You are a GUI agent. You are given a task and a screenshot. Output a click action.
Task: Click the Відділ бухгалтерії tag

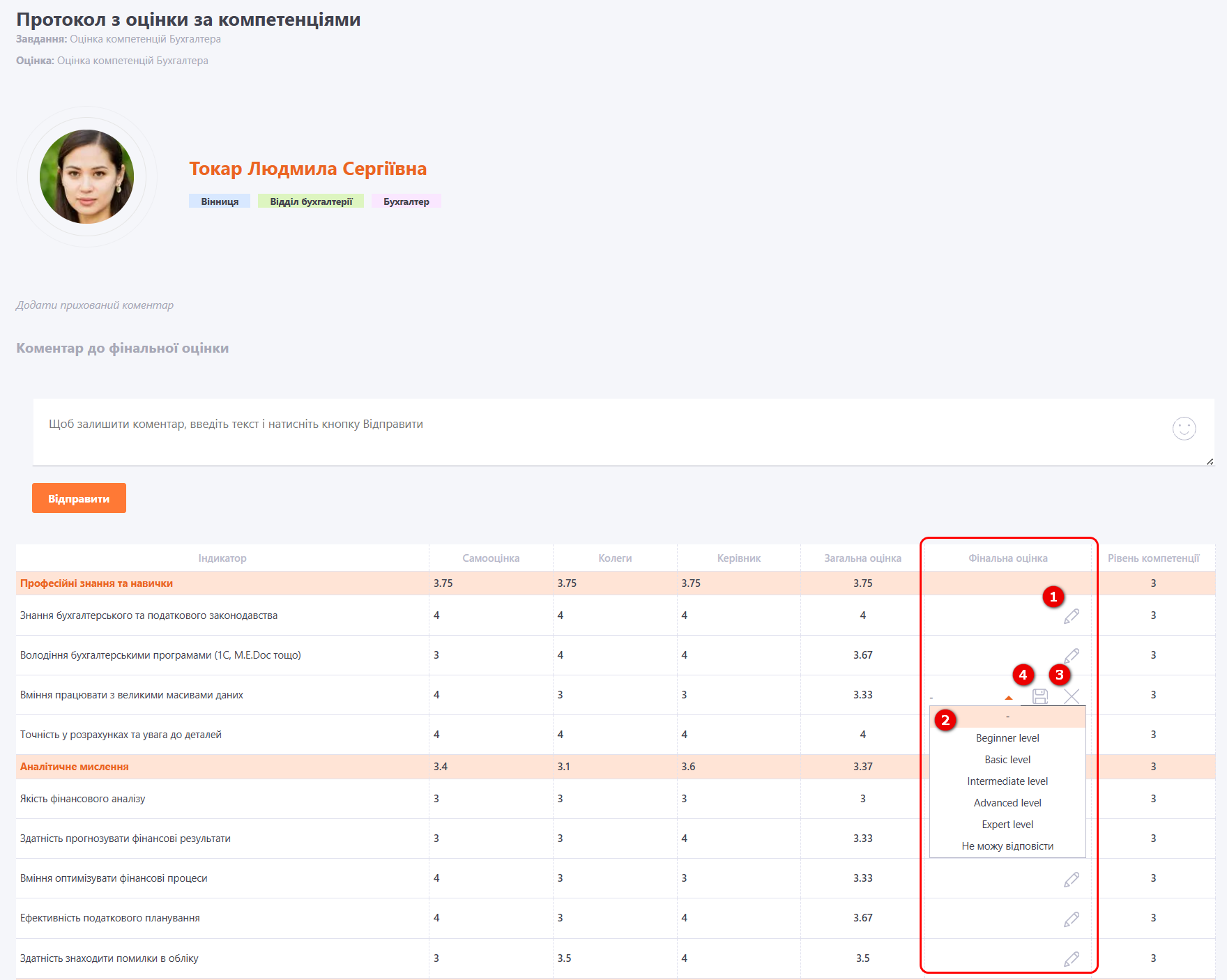click(x=311, y=201)
